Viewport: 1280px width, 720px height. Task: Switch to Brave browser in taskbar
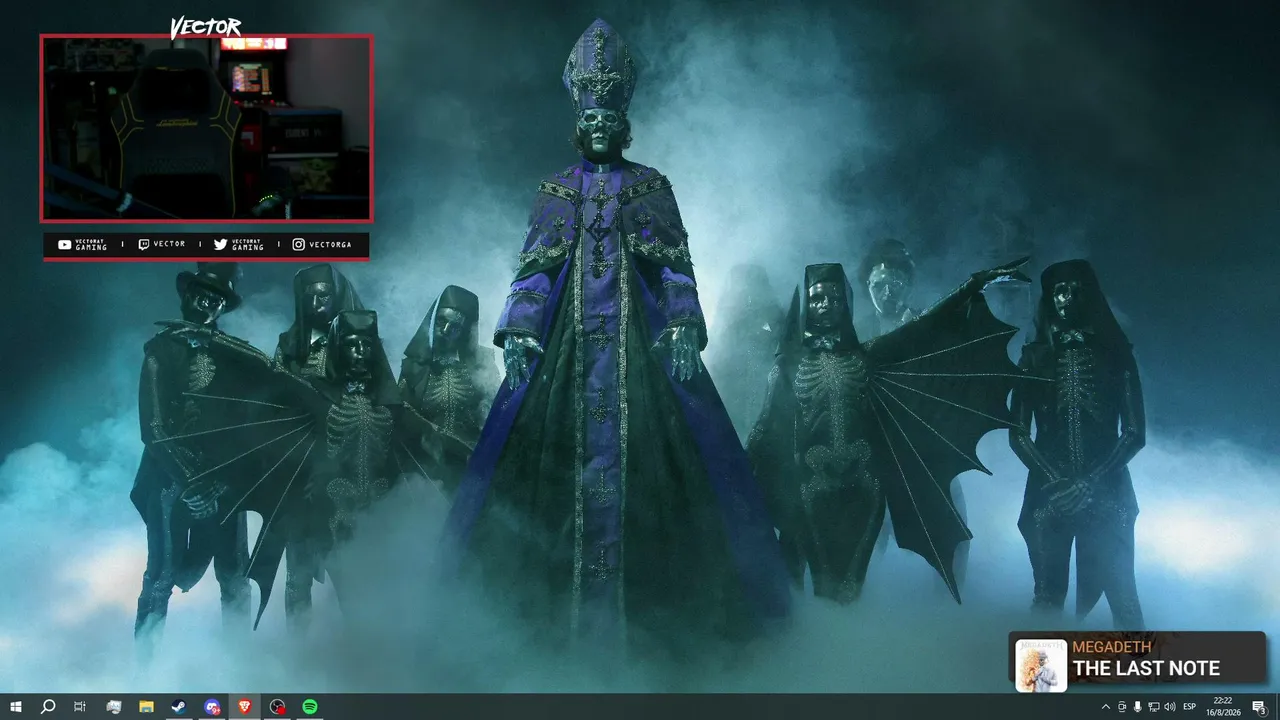pos(245,707)
